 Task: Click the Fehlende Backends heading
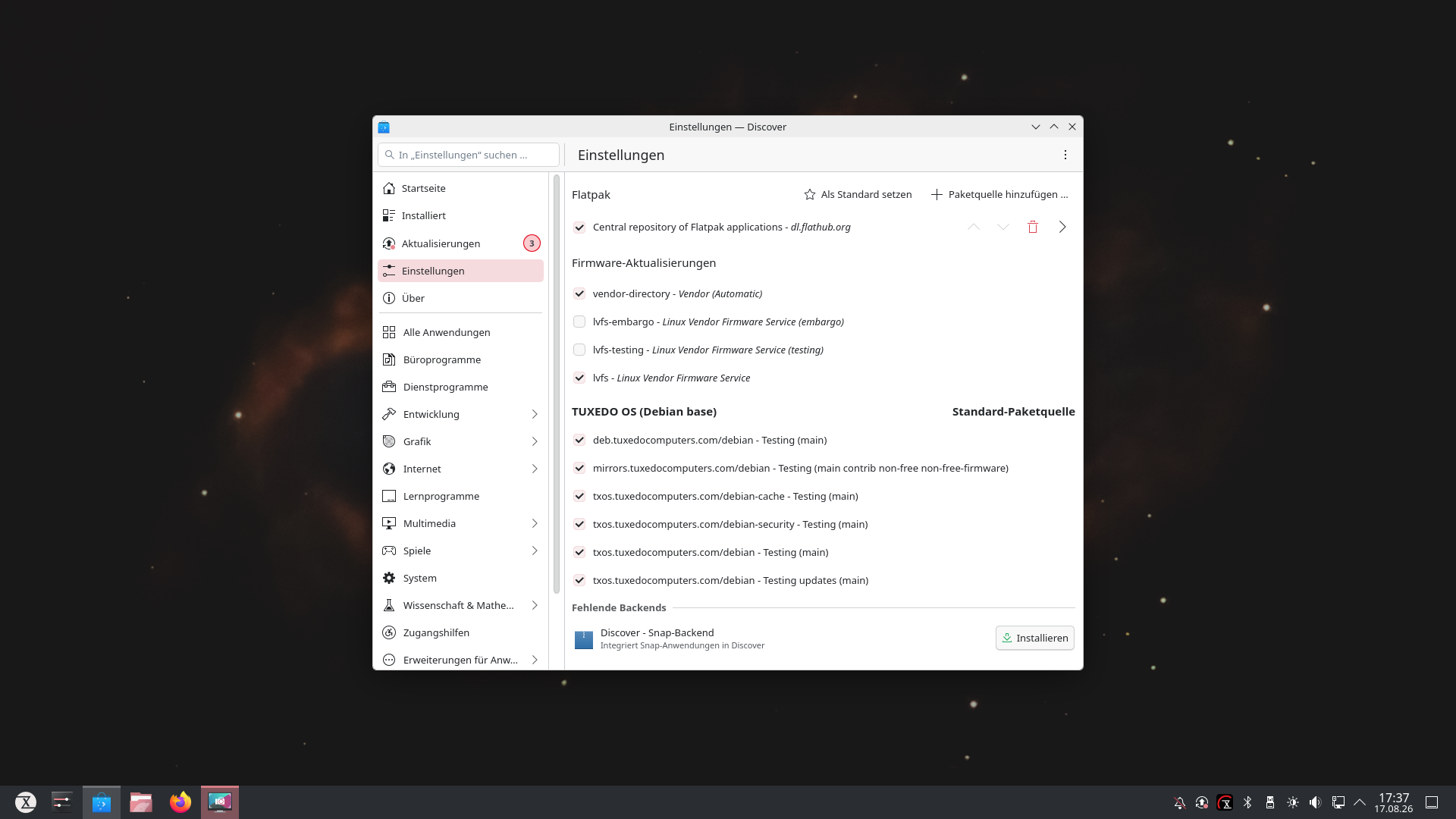[x=619, y=607]
